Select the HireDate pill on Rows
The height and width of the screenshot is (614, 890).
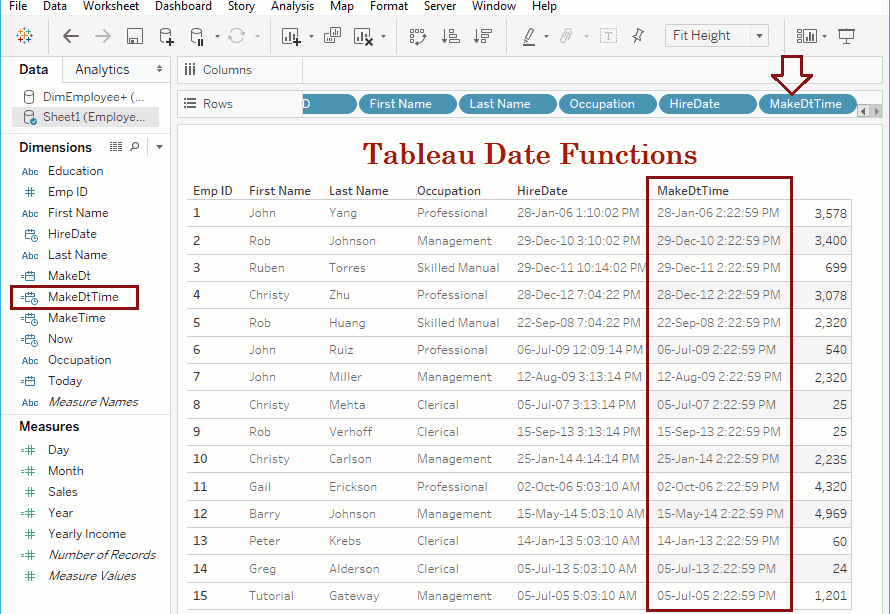point(707,104)
